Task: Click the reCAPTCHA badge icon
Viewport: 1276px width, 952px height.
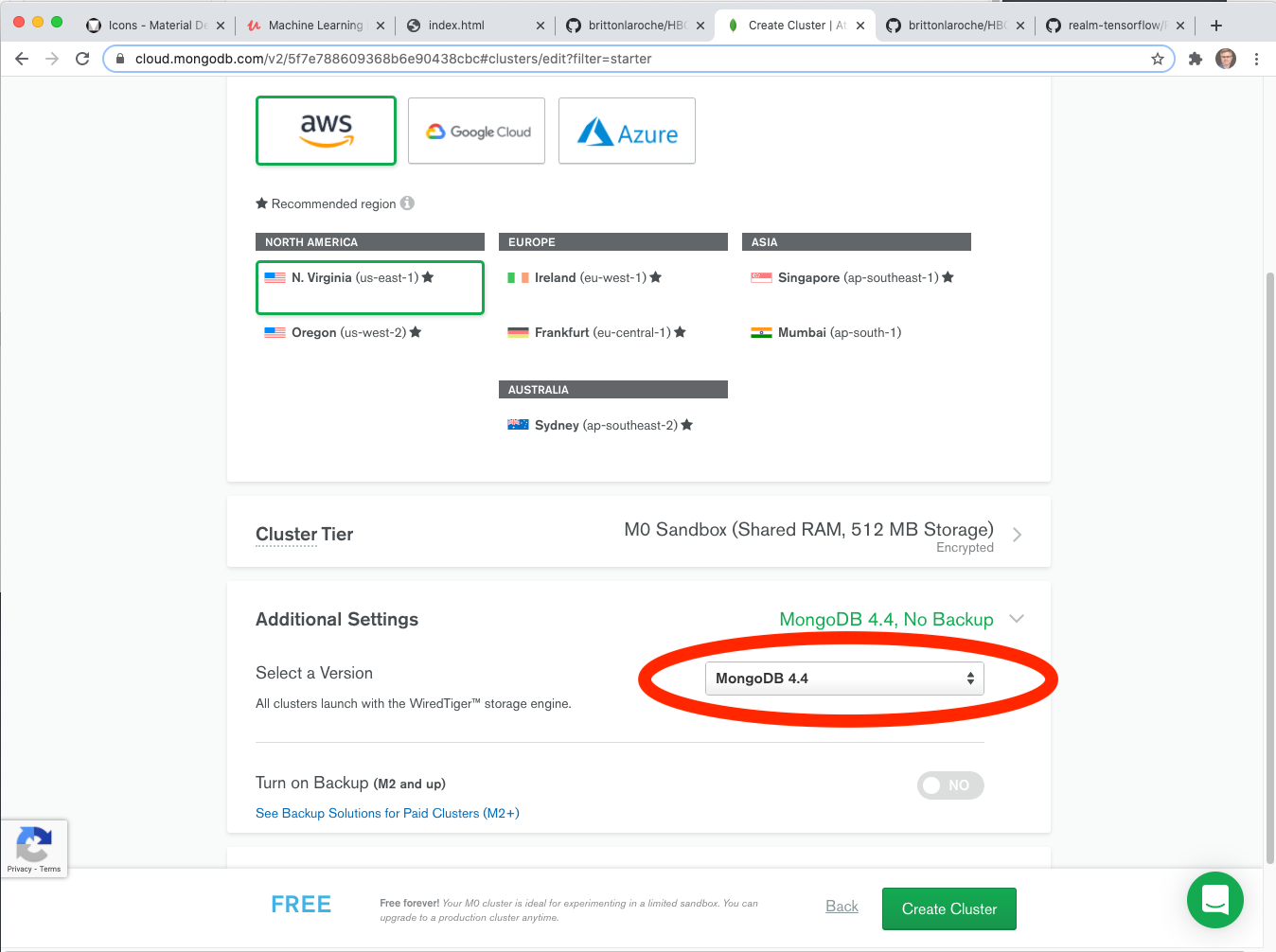Action: click(x=34, y=843)
